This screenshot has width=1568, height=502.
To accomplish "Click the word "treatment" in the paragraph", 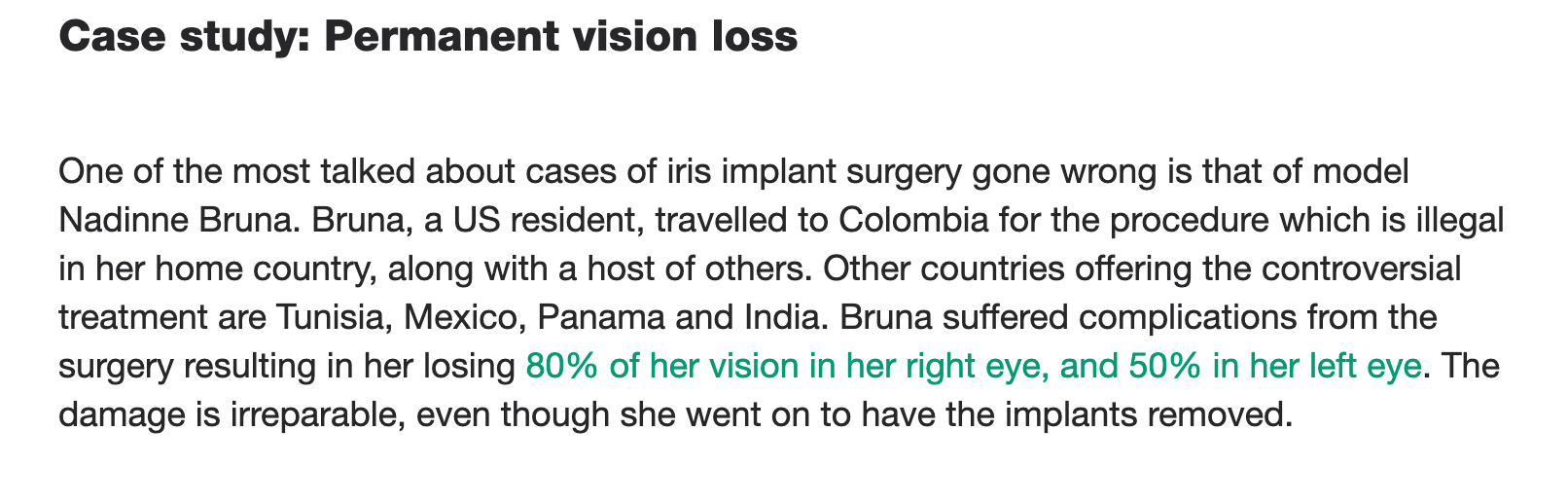I will coord(133,318).
